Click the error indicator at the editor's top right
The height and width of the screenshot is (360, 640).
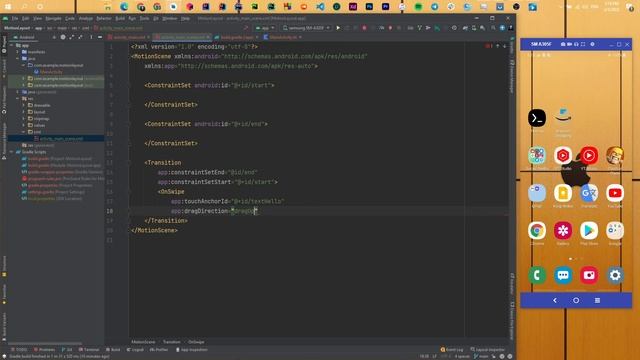click(489, 46)
